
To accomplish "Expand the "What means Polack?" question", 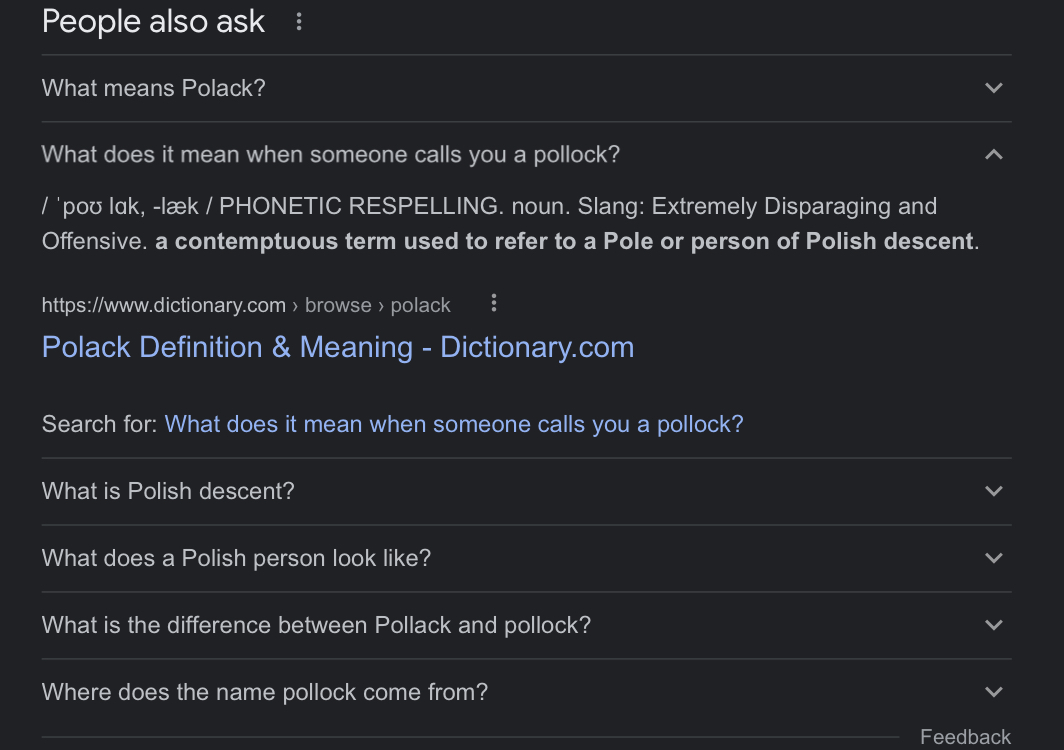I will [527, 88].
